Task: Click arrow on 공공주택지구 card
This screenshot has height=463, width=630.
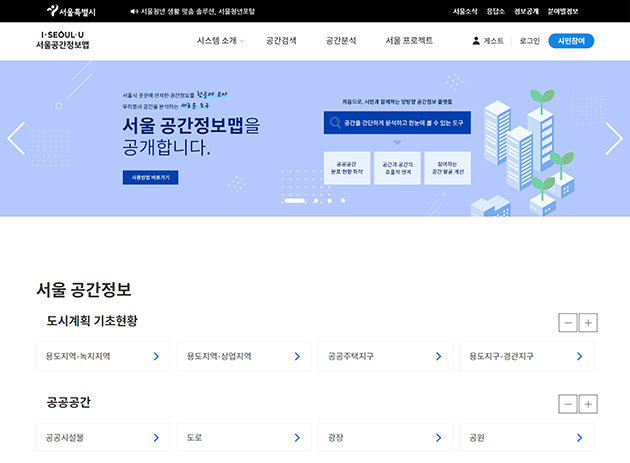Action: (439, 356)
